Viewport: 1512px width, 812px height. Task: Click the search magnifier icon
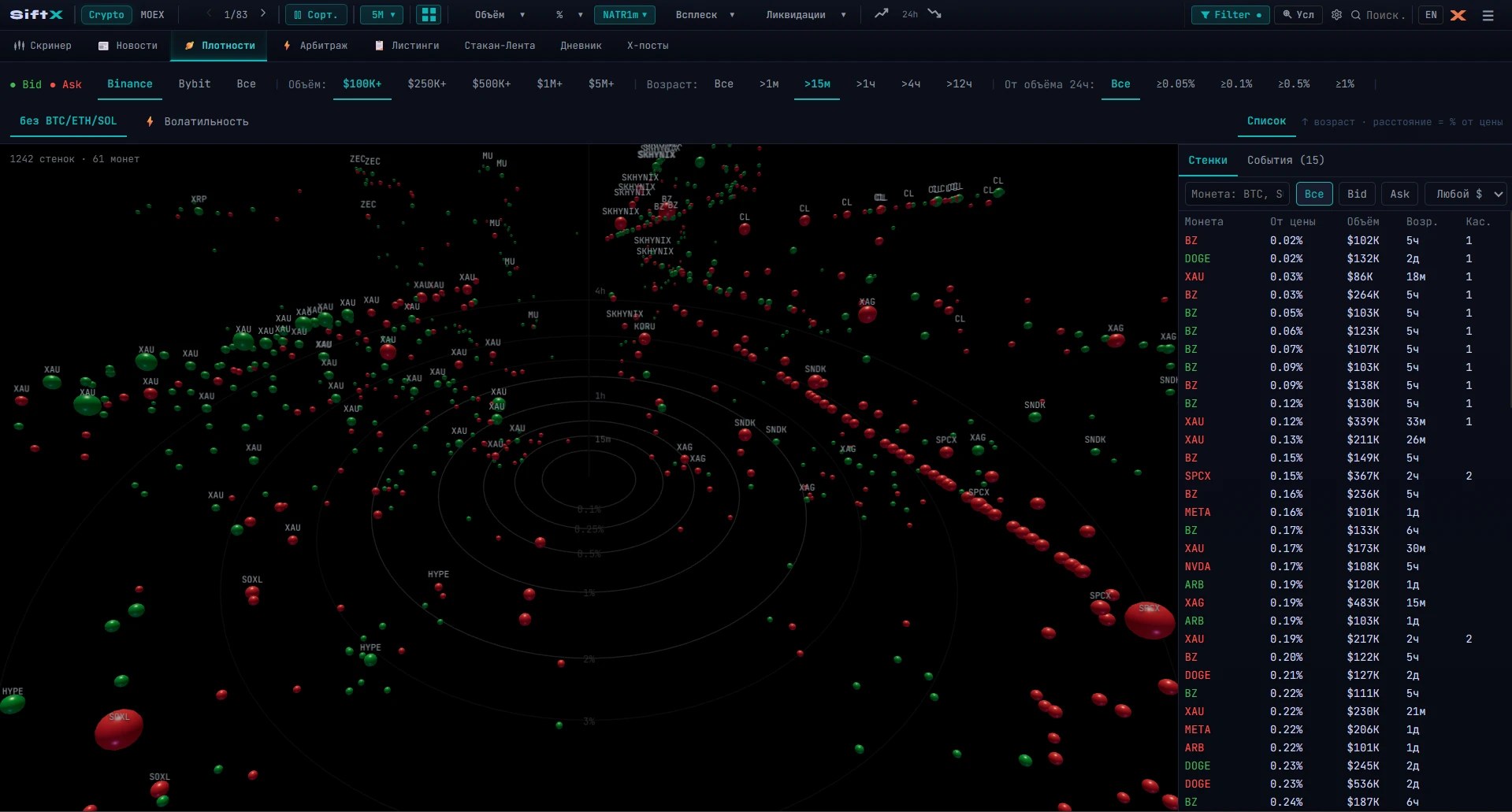click(x=1356, y=15)
